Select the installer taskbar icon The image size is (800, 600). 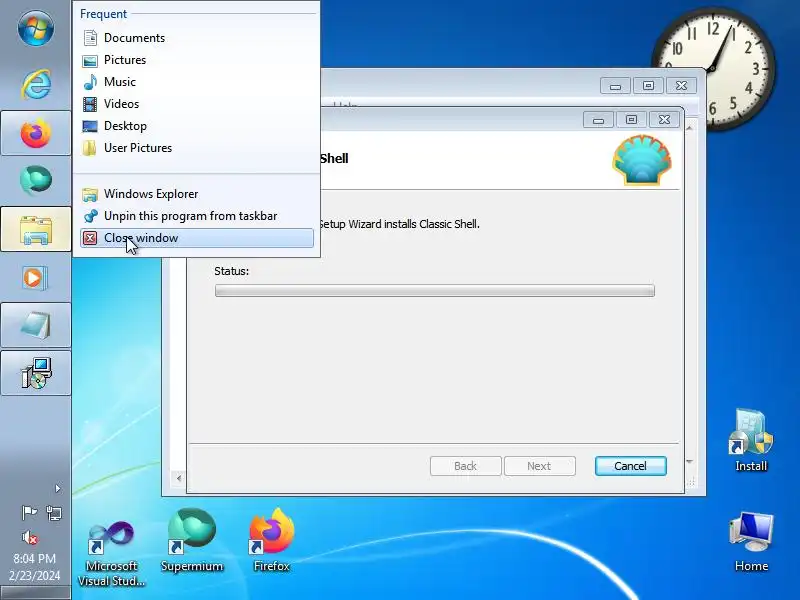coord(36,373)
